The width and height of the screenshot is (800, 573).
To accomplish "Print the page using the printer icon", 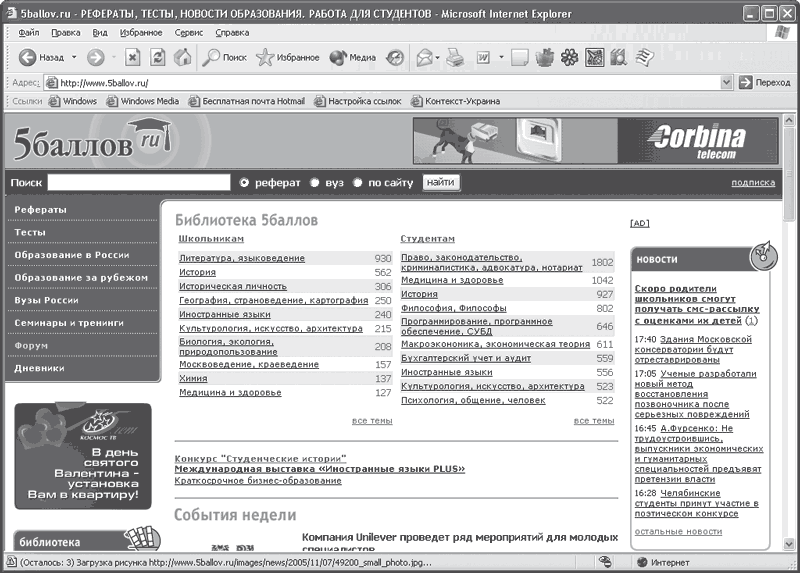I will pyautogui.click(x=456, y=58).
